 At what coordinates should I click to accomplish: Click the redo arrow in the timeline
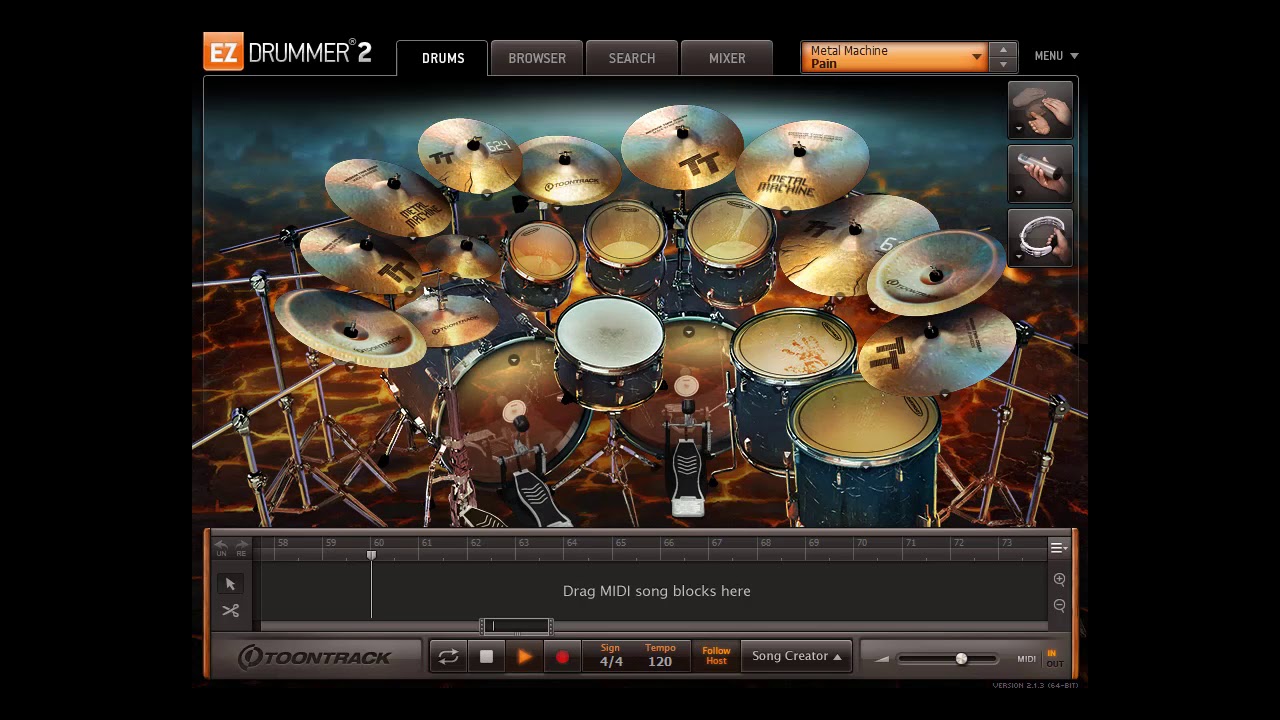pos(241,547)
